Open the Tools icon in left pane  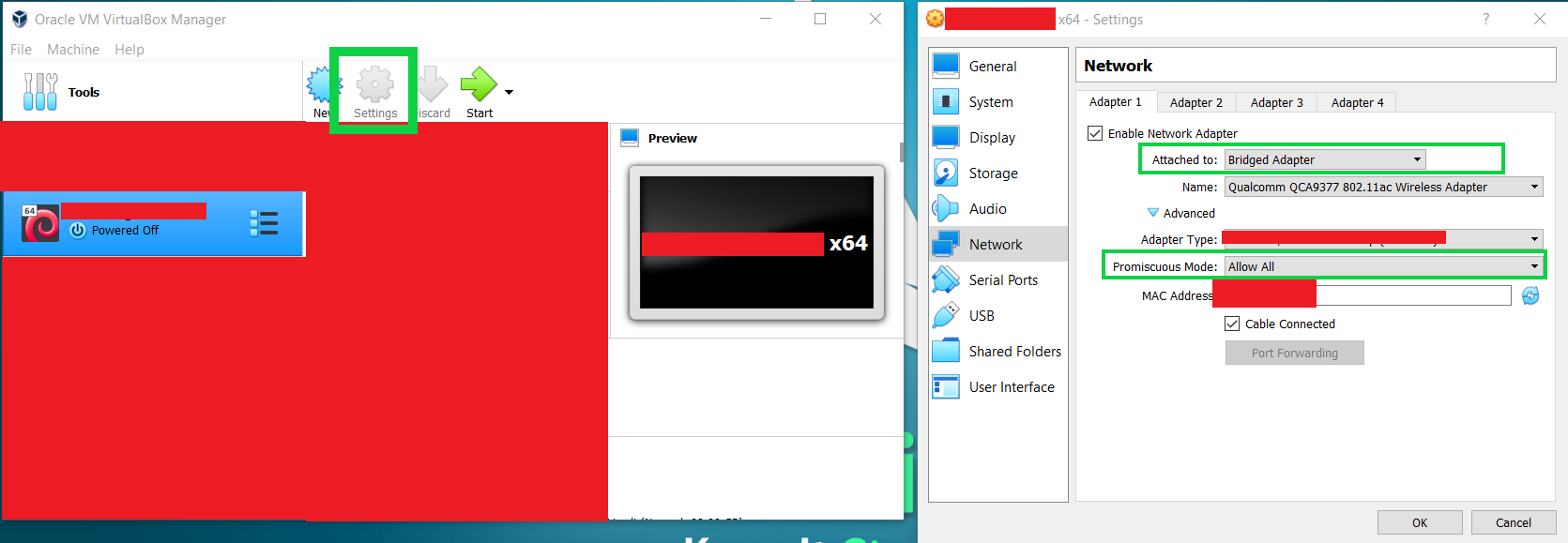tap(40, 92)
